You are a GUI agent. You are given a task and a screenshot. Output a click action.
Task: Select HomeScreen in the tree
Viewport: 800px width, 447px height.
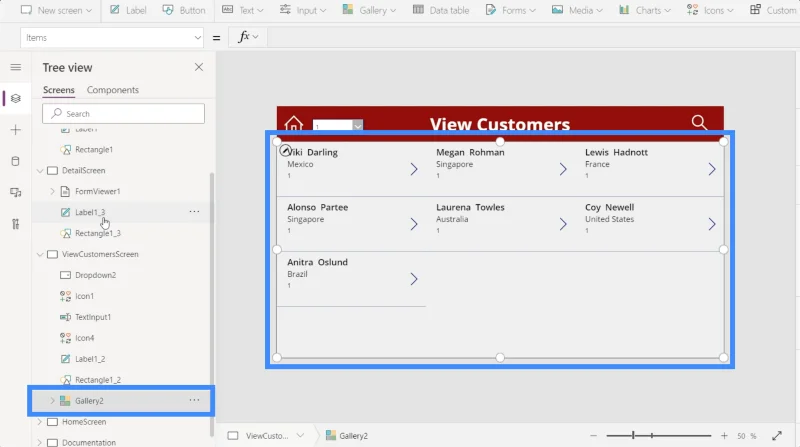point(84,422)
